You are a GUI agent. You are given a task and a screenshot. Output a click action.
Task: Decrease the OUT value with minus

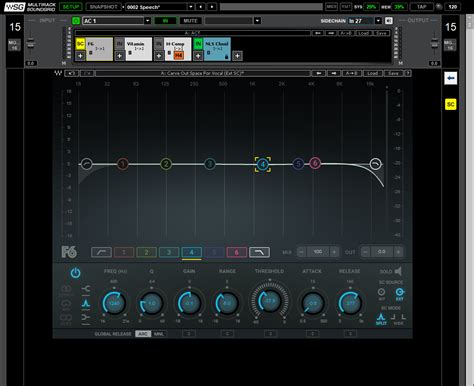(x=365, y=252)
